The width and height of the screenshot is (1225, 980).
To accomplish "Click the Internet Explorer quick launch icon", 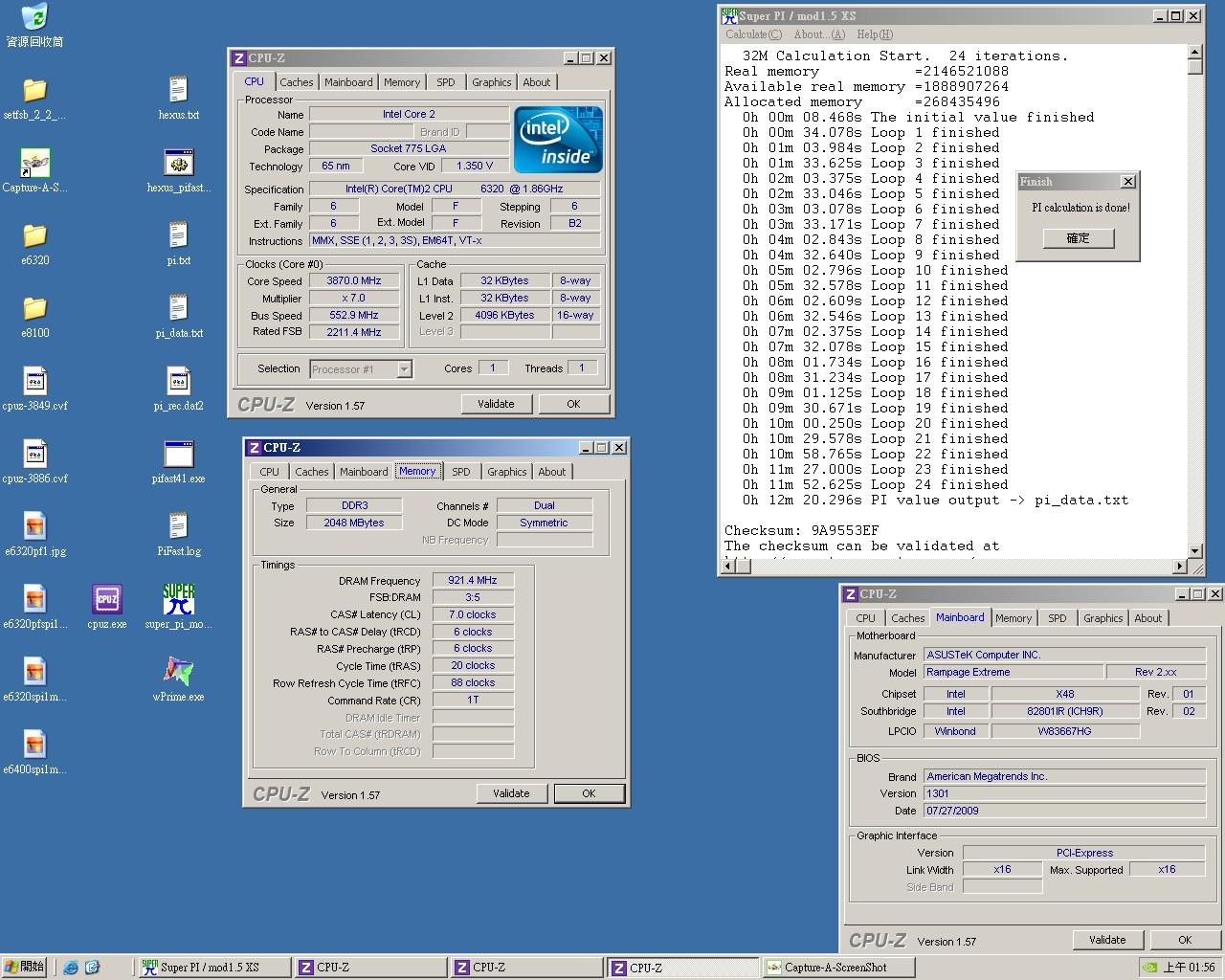I will (x=71, y=968).
